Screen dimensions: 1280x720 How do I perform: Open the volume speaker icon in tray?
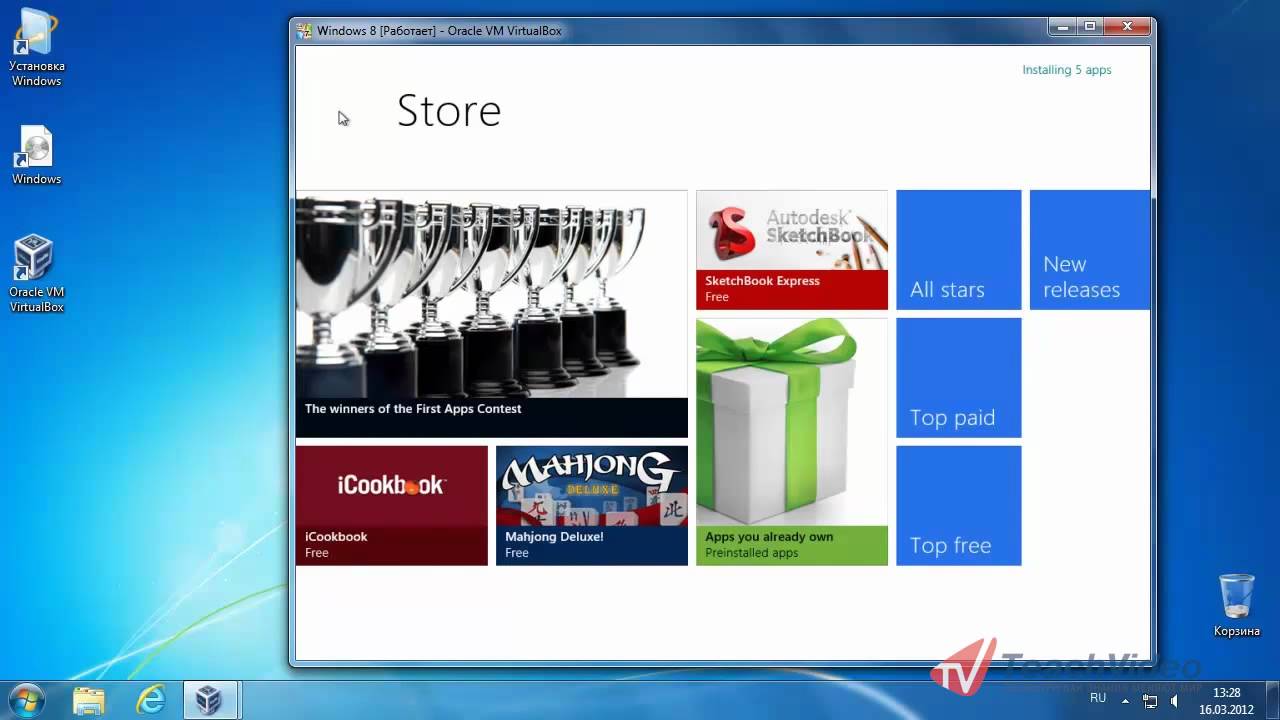1176,700
